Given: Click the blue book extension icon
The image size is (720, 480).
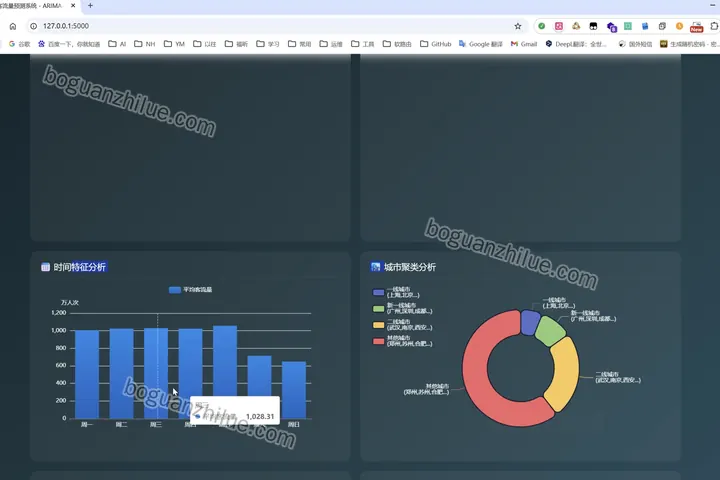Looking at the screenshot, I should tap(645, 26).
